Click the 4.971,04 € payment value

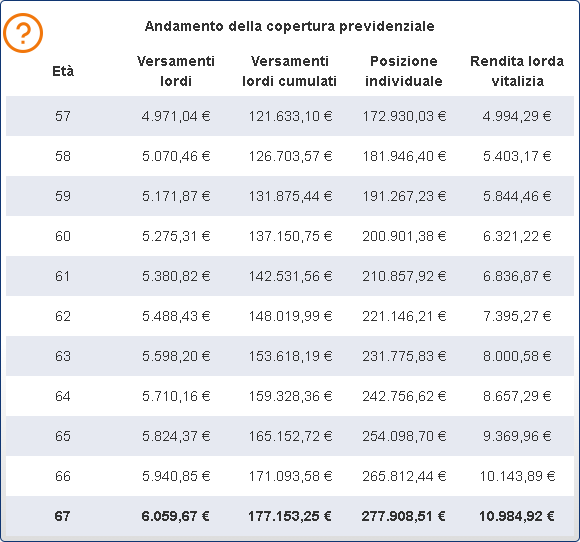coord(176,116)
